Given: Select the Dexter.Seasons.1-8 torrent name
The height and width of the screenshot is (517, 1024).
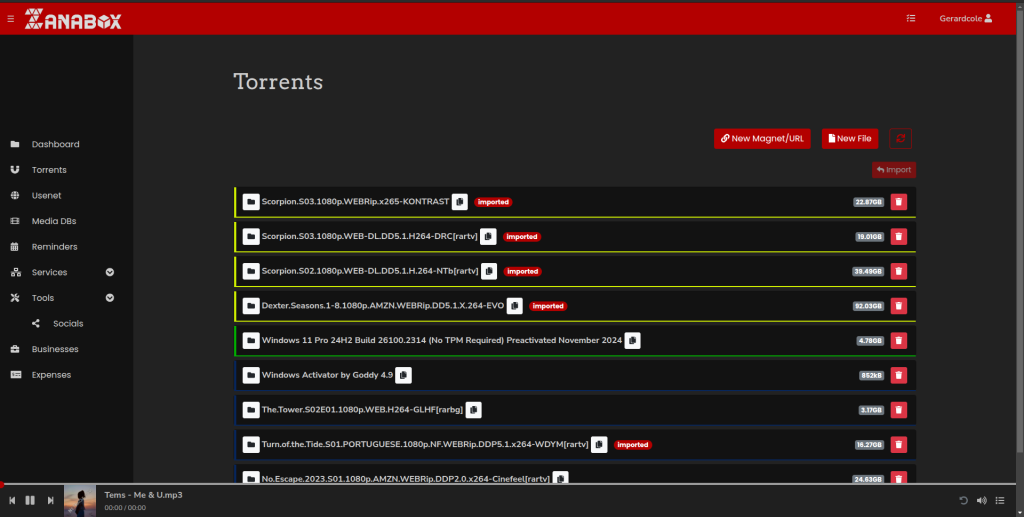Looking at the screenshot, I should click(x=383, y=306).
